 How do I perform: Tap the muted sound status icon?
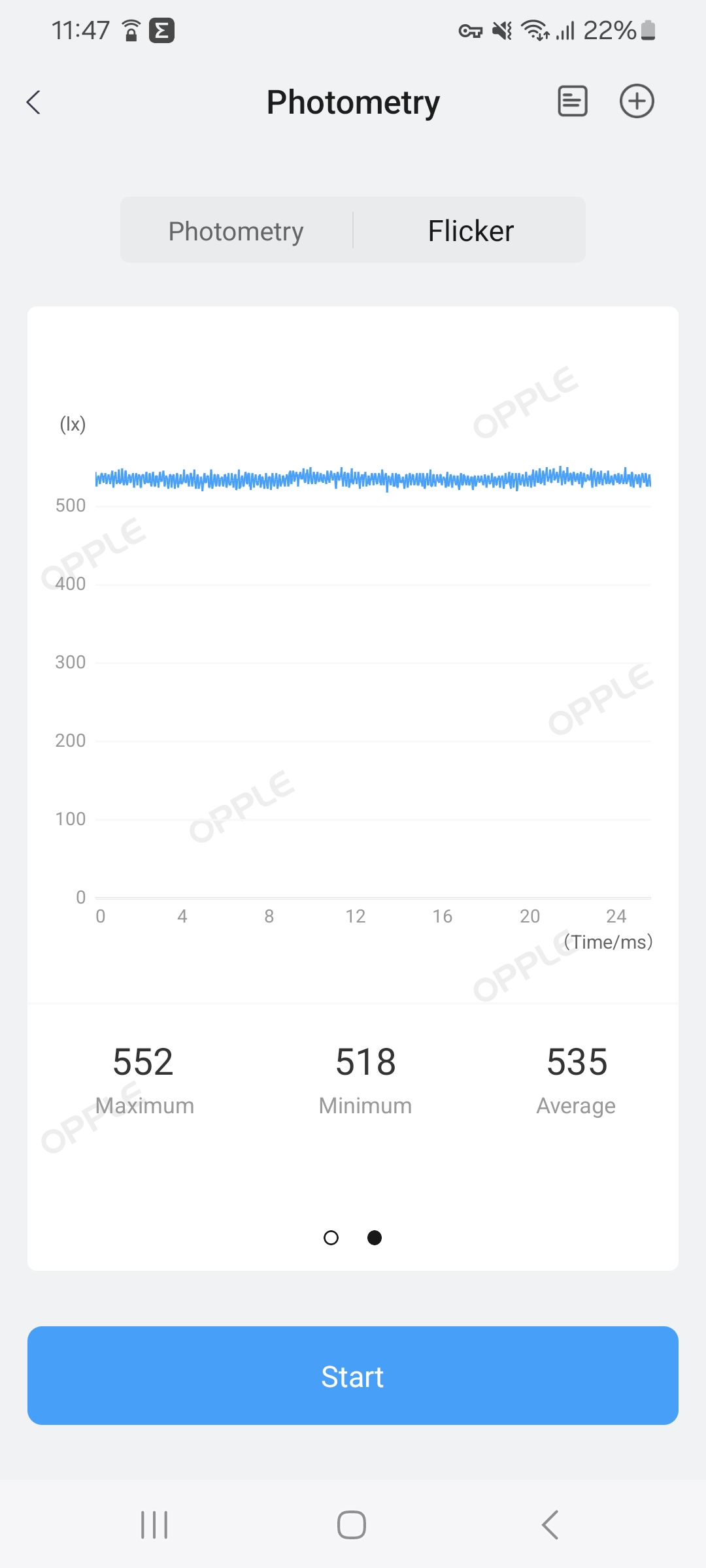point(502,31)
